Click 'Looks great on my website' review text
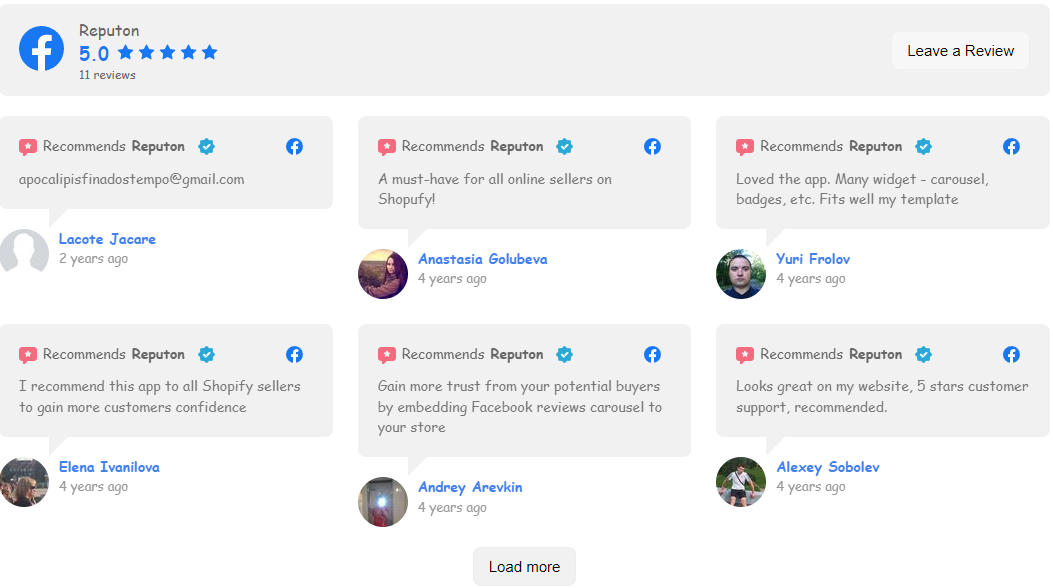 (882, 397)
